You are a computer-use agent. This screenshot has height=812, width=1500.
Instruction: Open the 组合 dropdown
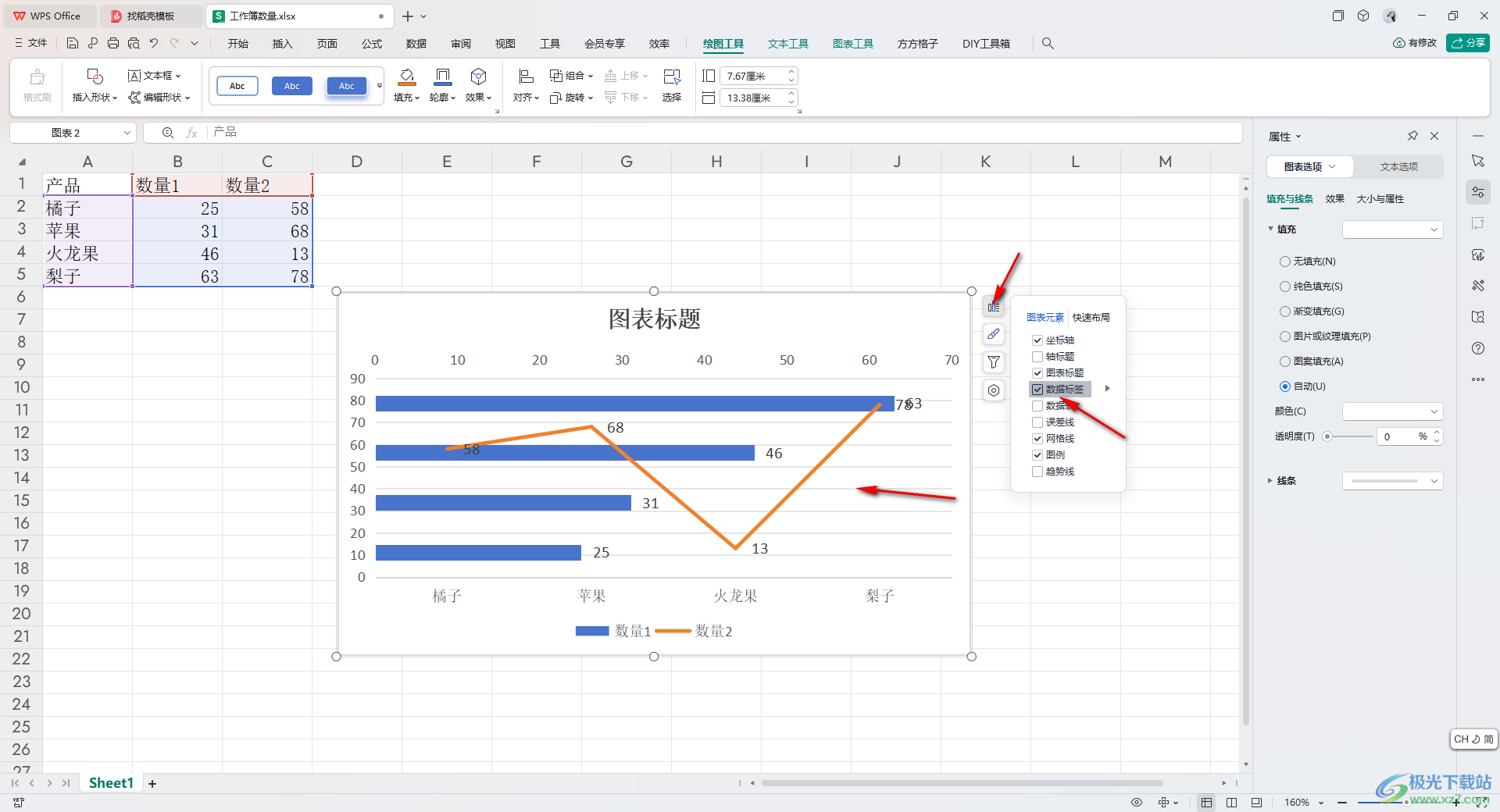tap(571, 76)
